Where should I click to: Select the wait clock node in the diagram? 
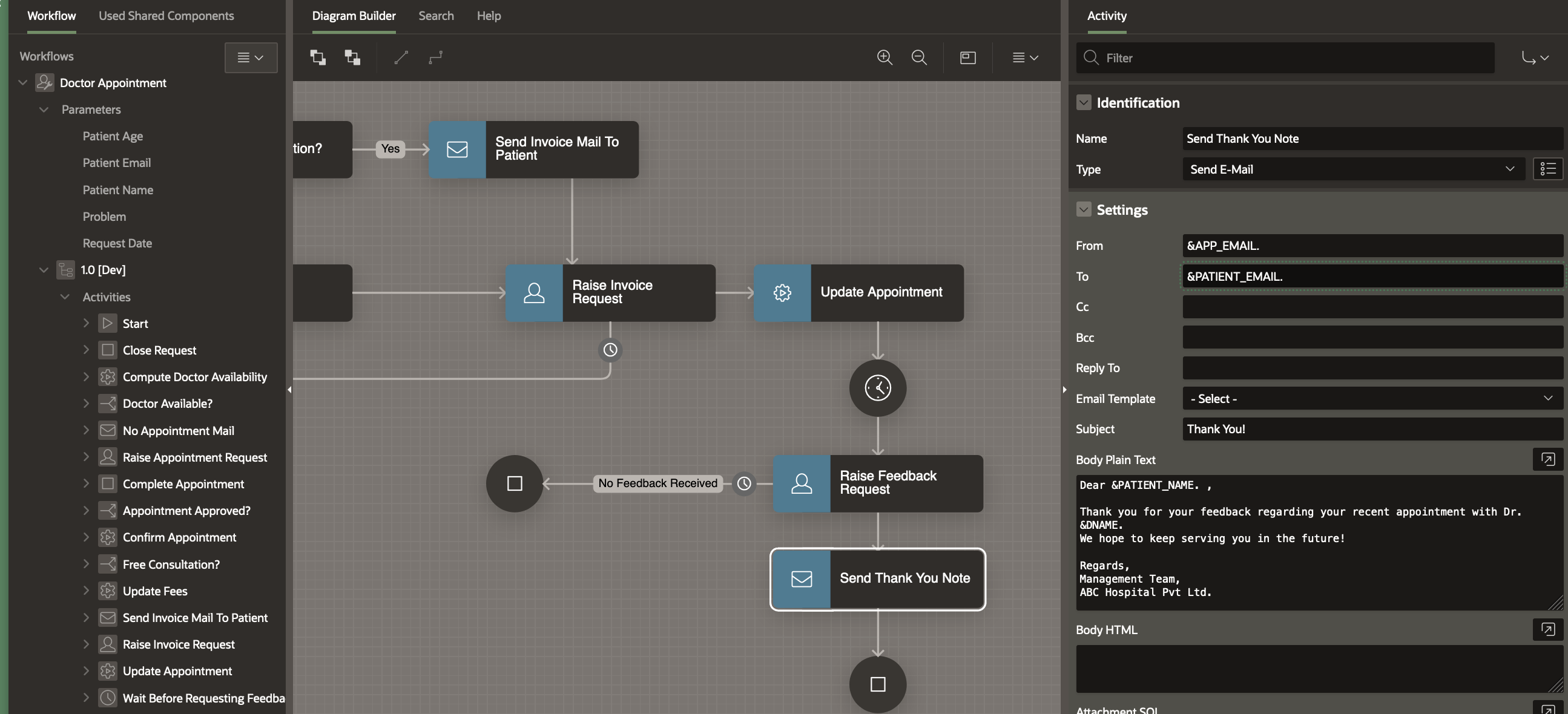click(x=877, y=388)
